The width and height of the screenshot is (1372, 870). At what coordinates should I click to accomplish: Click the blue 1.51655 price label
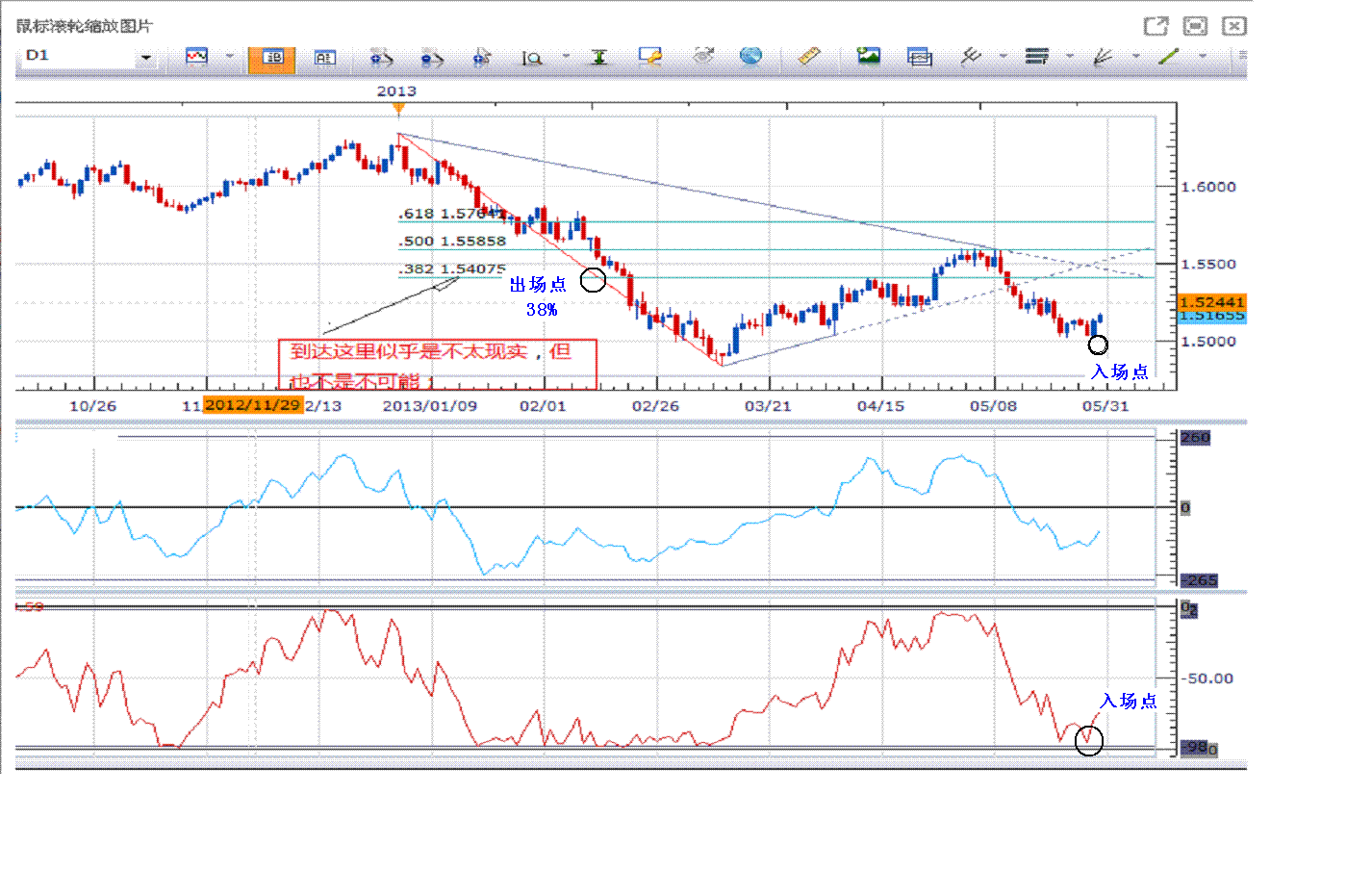coord(1212,317)
